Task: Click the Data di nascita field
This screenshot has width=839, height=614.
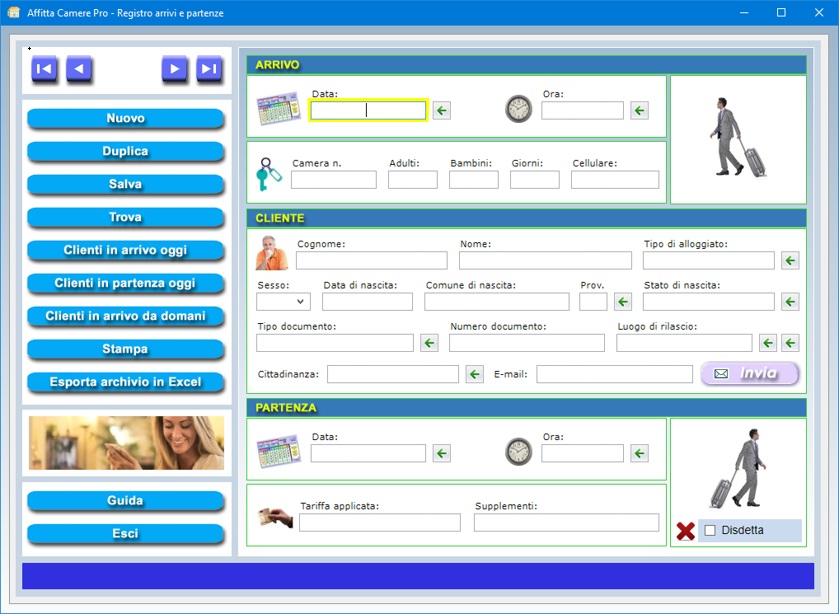Action: click(x=367, y=302)
